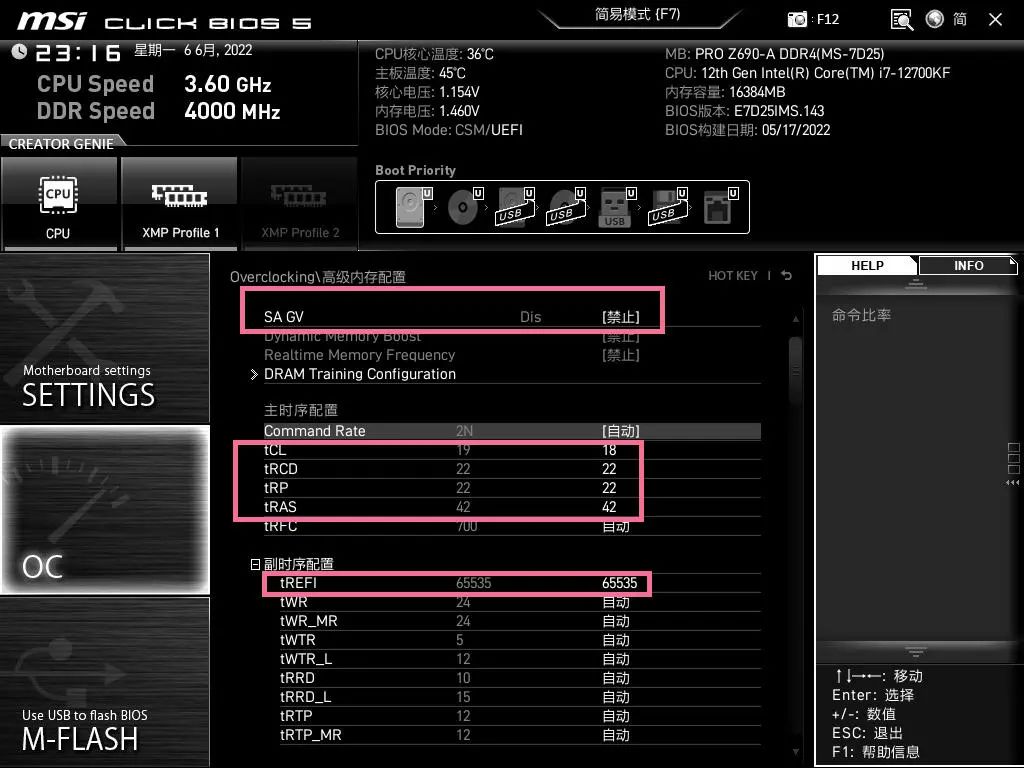Open the search magnifier icon
Image resolution: width=1024 pixels, height=768 pixels.
(x=901, y=18)
